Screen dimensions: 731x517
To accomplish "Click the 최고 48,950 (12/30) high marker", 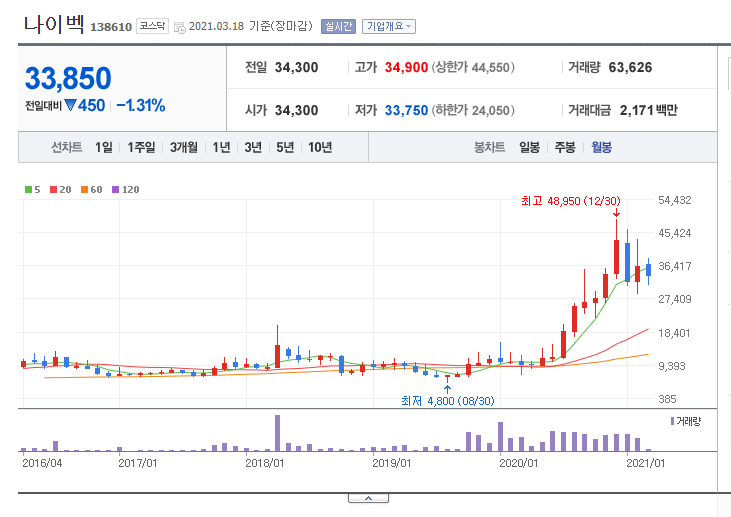I will [x=571, y=201].
